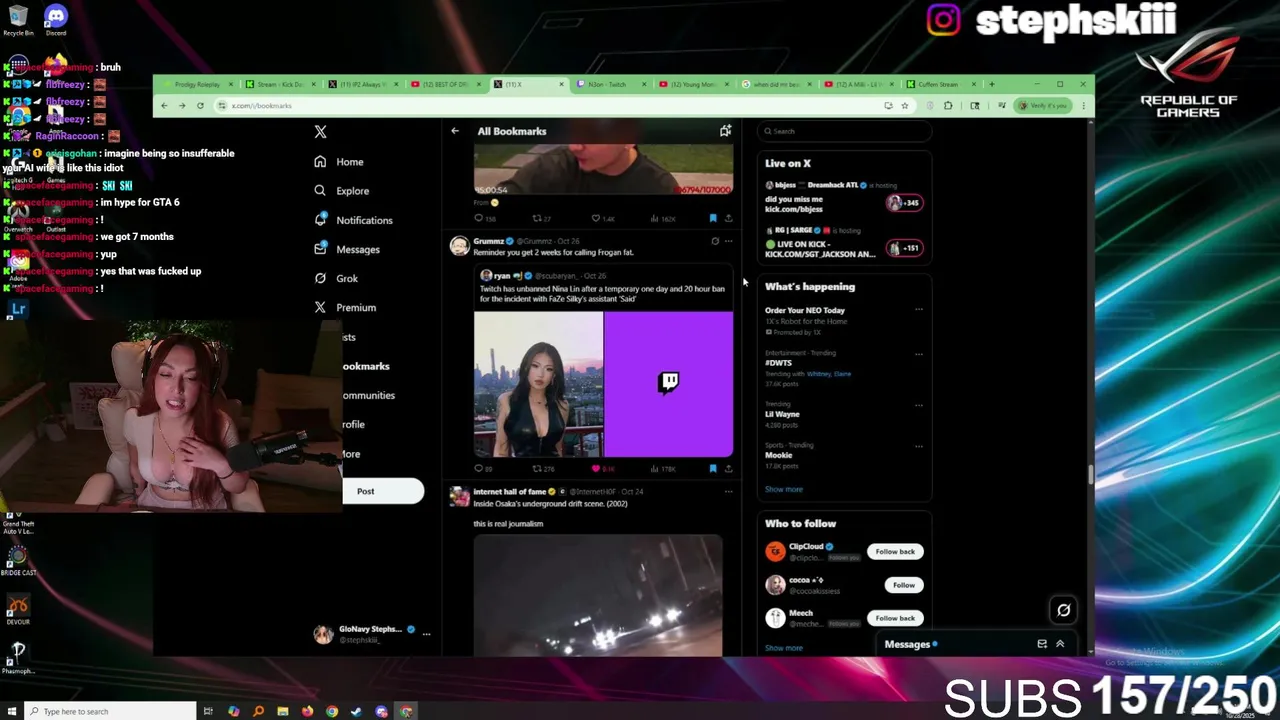Click the X search field
Image resolution: width=1280 pixels, height=720 pixels.
pos(845,131)
